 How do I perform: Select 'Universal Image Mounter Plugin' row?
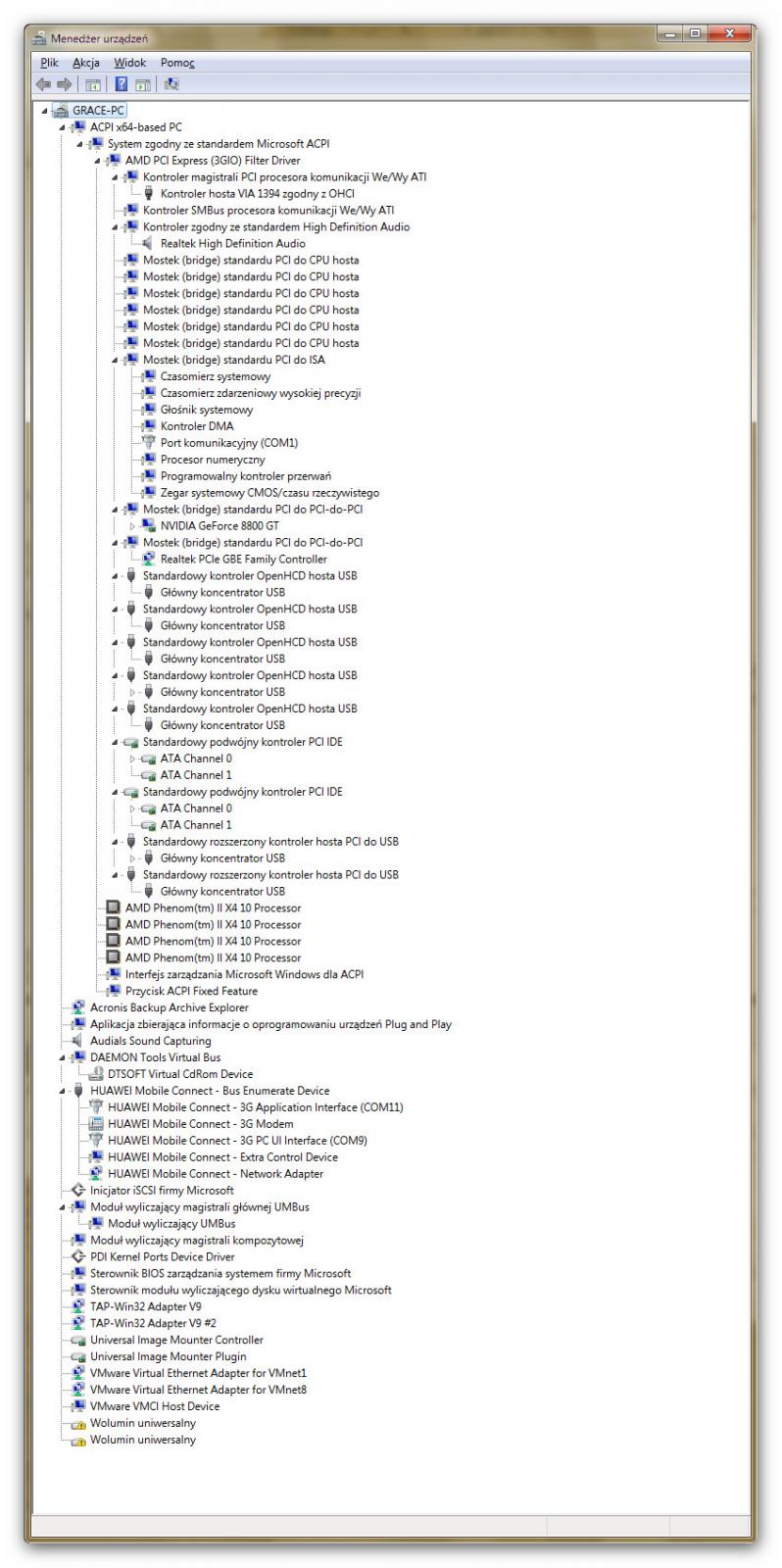[169, 1356]
